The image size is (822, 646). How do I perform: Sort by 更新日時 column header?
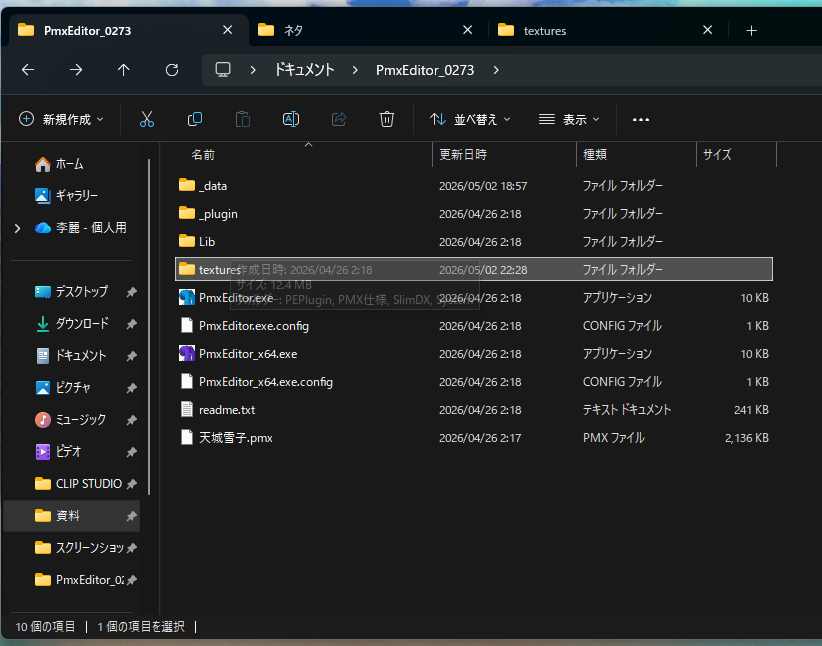(504, 155)
